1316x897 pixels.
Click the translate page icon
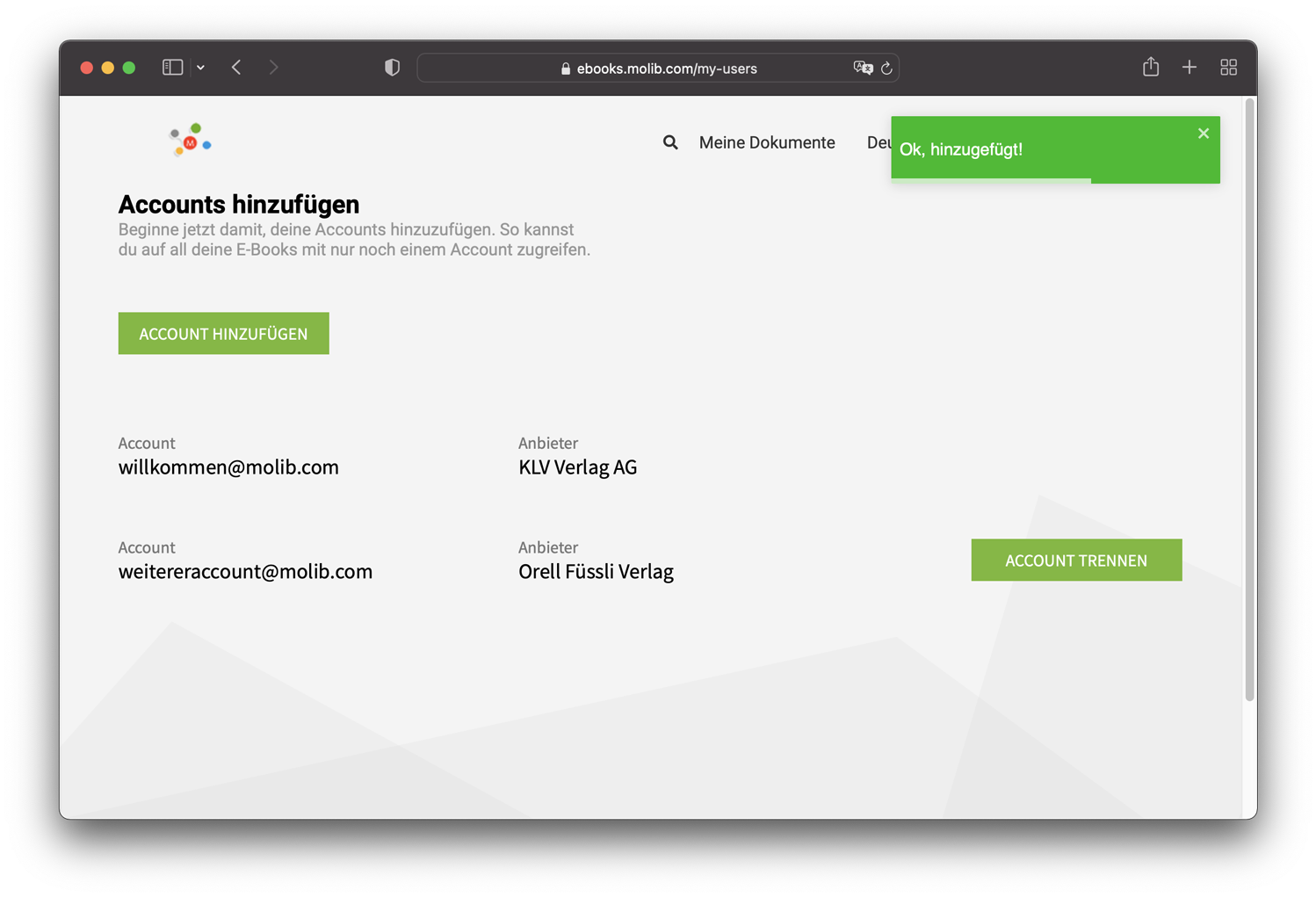pos(863,68)
